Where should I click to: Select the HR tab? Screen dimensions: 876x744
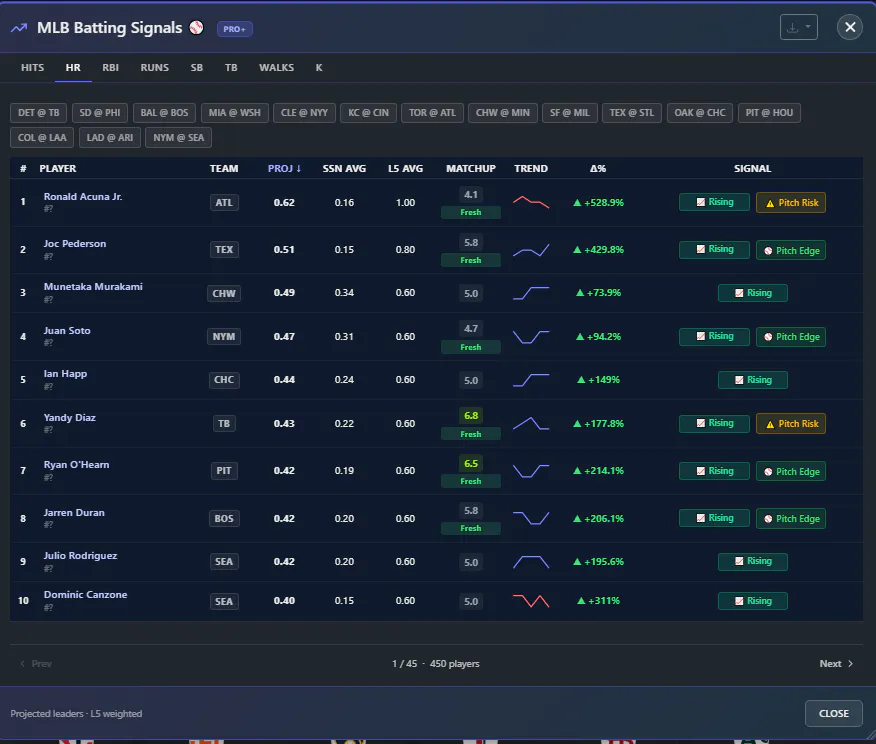click(73, 68)
